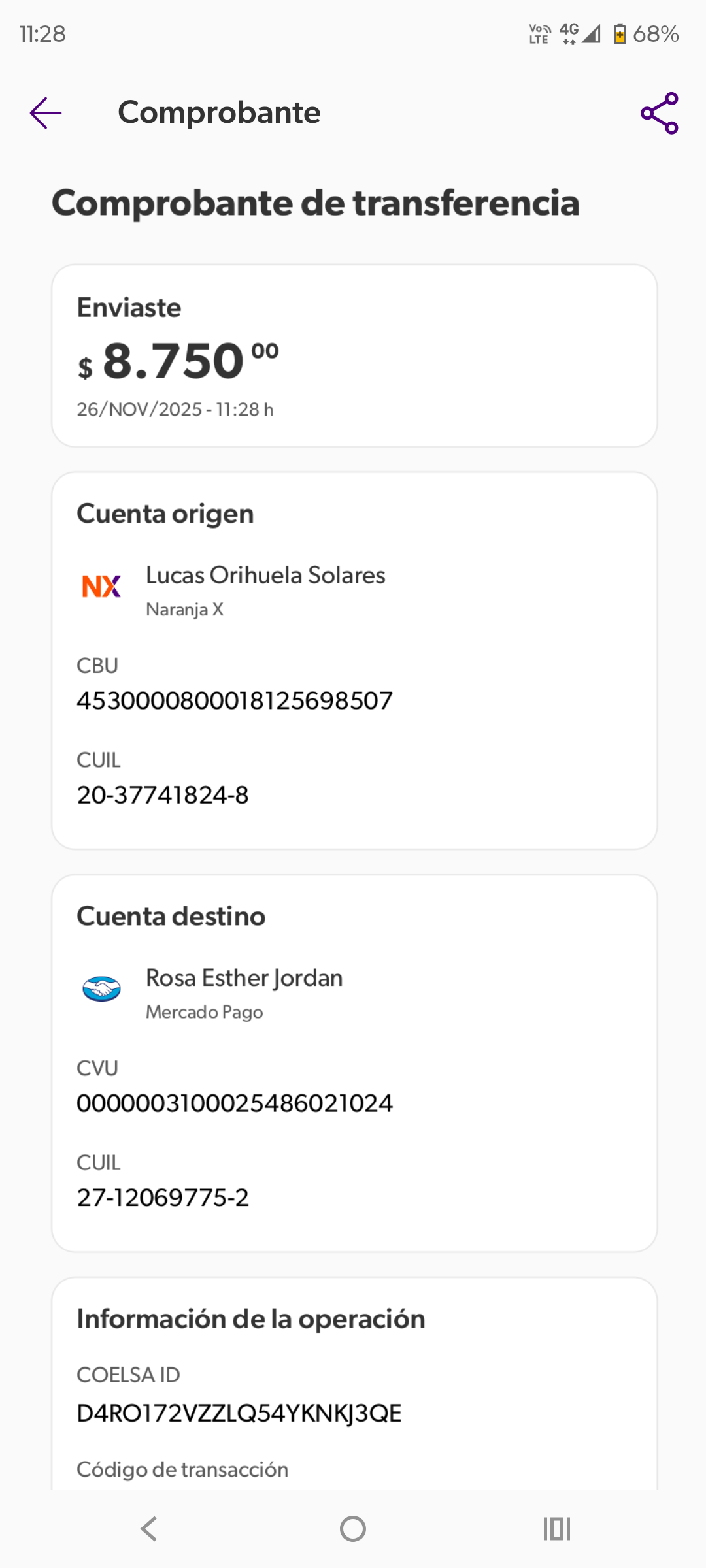Tap recipient name Rosa Esther Jordan
Image resolution: width=706 pixels, height=1568 pixels.
click(x=244, y=978)
